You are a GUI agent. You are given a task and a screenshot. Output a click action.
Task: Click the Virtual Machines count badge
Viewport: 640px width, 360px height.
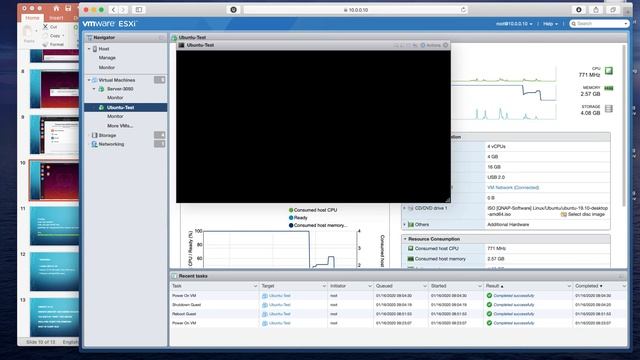160,80
